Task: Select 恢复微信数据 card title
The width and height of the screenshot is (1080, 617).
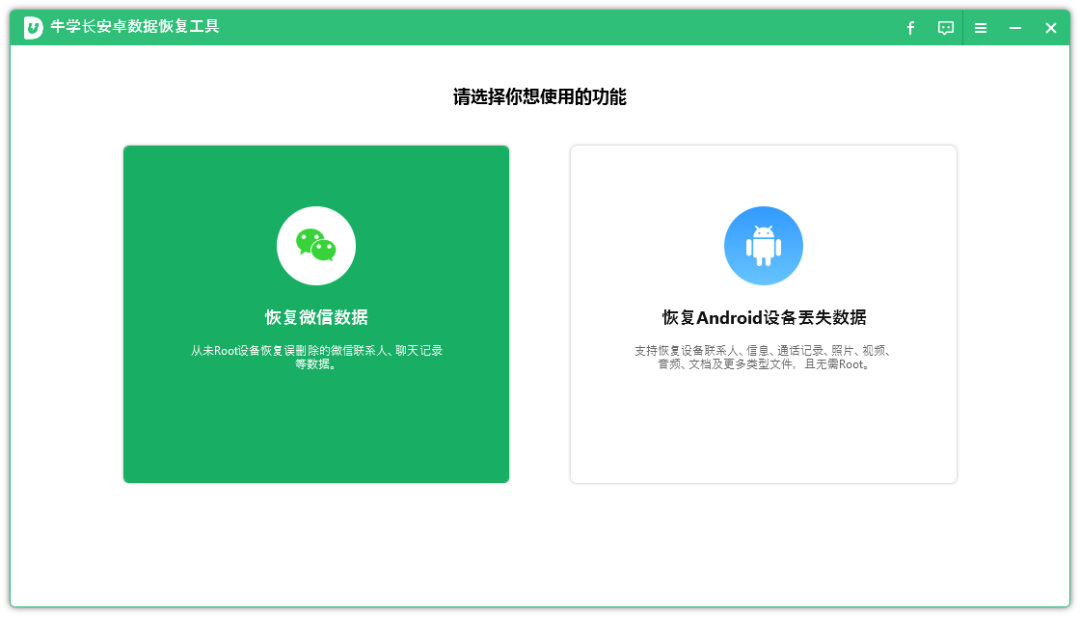Action: (316, 317)
